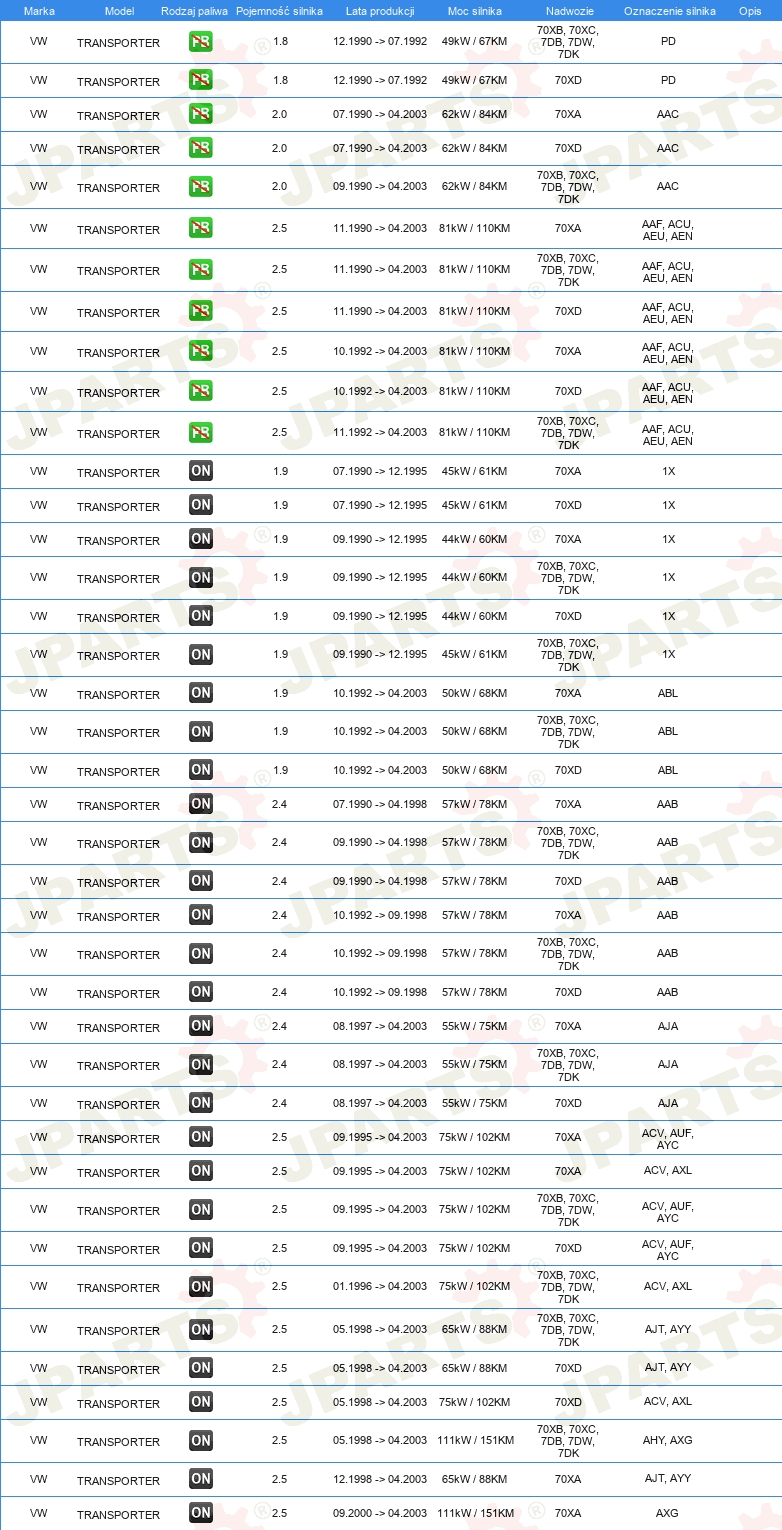Viewport: 782px width, 1530px height.
Task: Click the Lata produkcji column header
Action: pyautogui.click(x=380, y=11)
